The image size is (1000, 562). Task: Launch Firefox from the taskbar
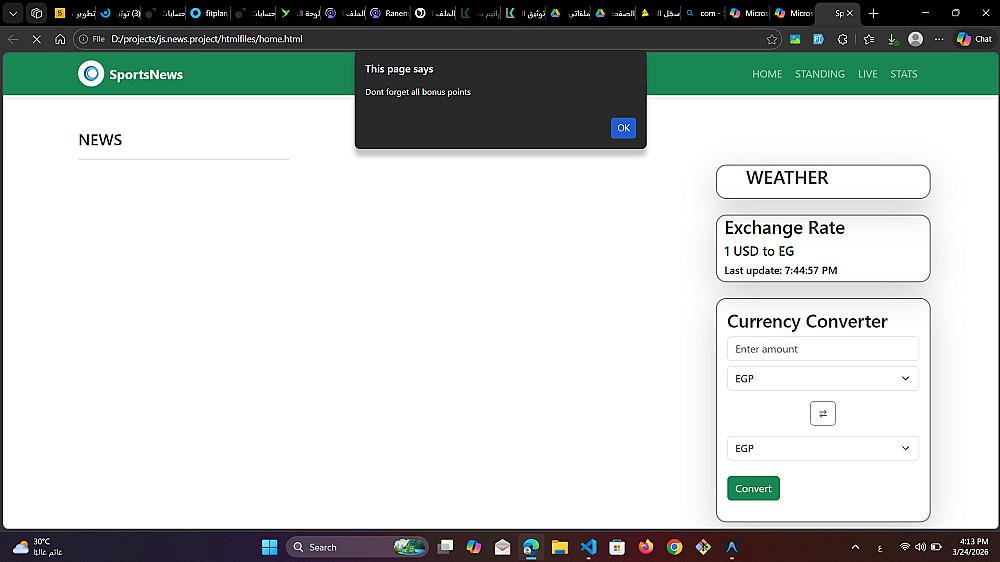tap(645, 547)
